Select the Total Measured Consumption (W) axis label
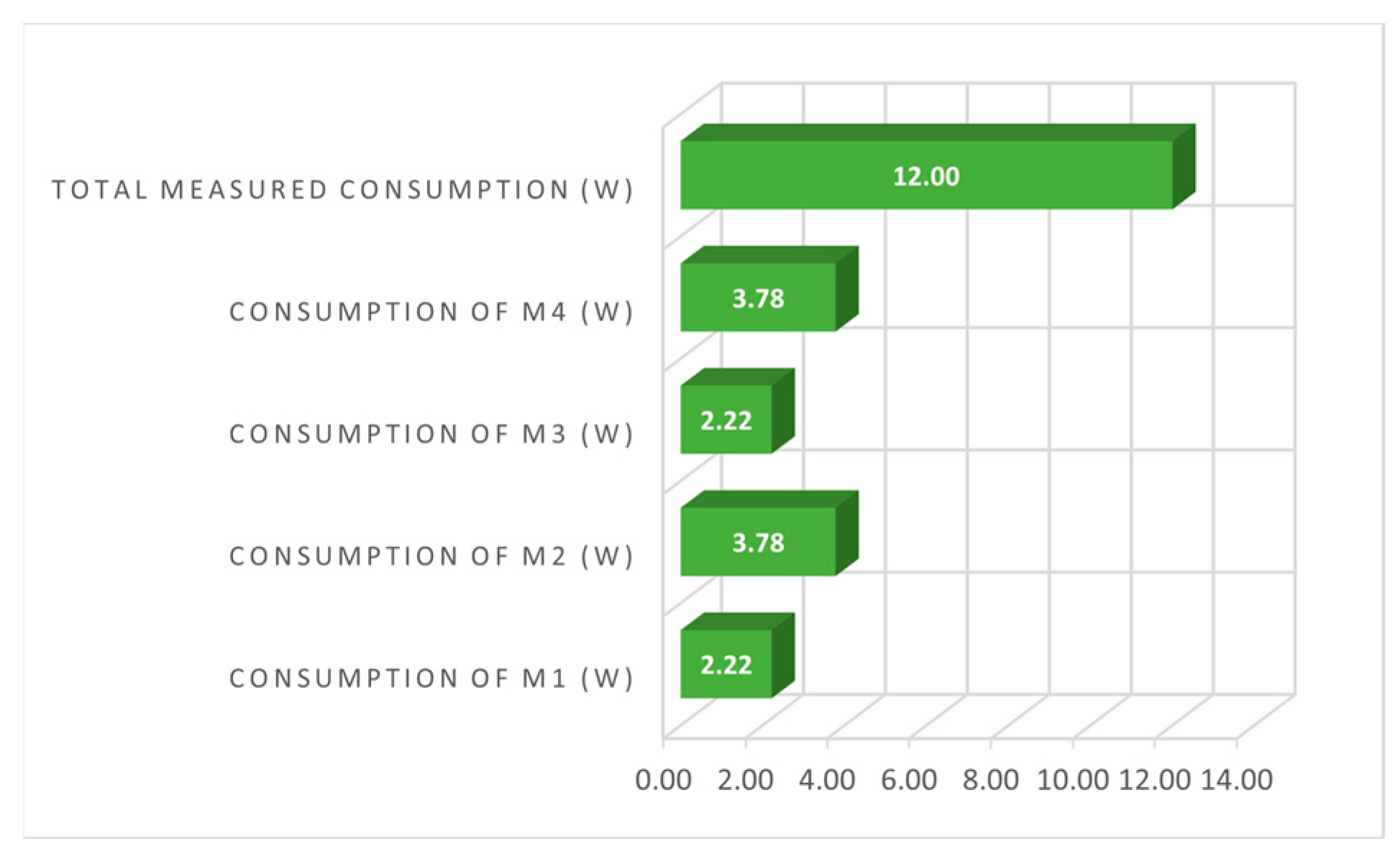Screen dimensions: 1400x859 tap(342, 190)
